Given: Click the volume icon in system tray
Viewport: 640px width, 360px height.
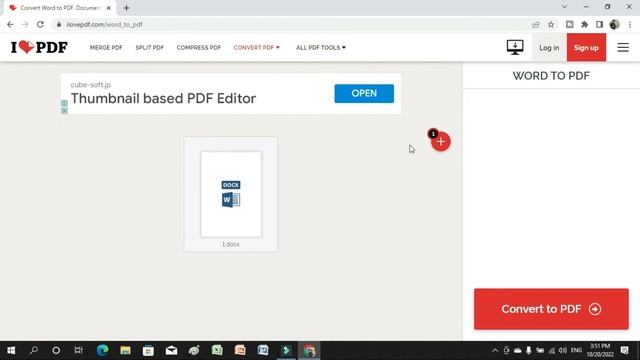Looking at the screenshot, I should click(563, 350).
